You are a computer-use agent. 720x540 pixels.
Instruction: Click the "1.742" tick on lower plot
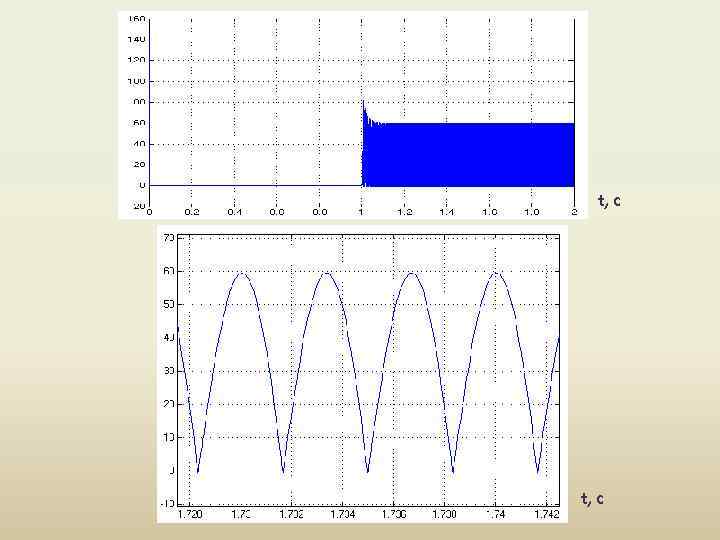547,514
